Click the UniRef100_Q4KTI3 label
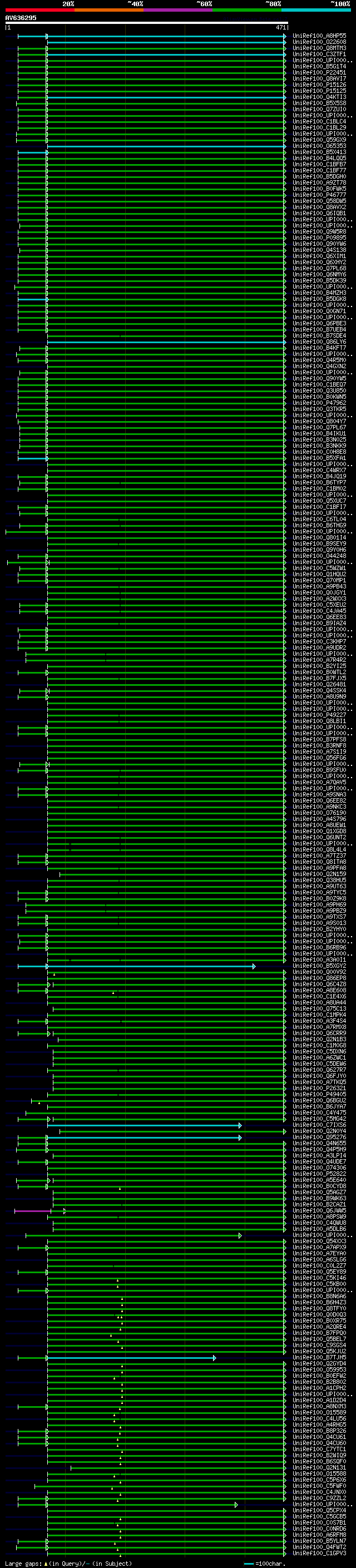The width and height of the screenshot is (356, 1568). tap(319, 97)
